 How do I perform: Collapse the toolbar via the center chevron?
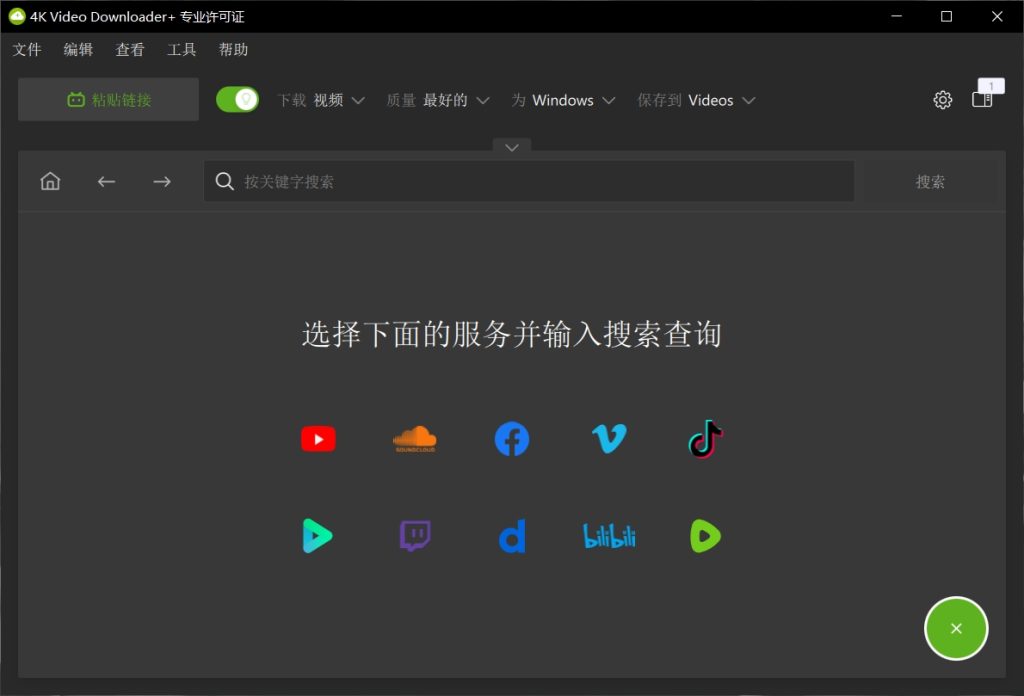point(511,147)
